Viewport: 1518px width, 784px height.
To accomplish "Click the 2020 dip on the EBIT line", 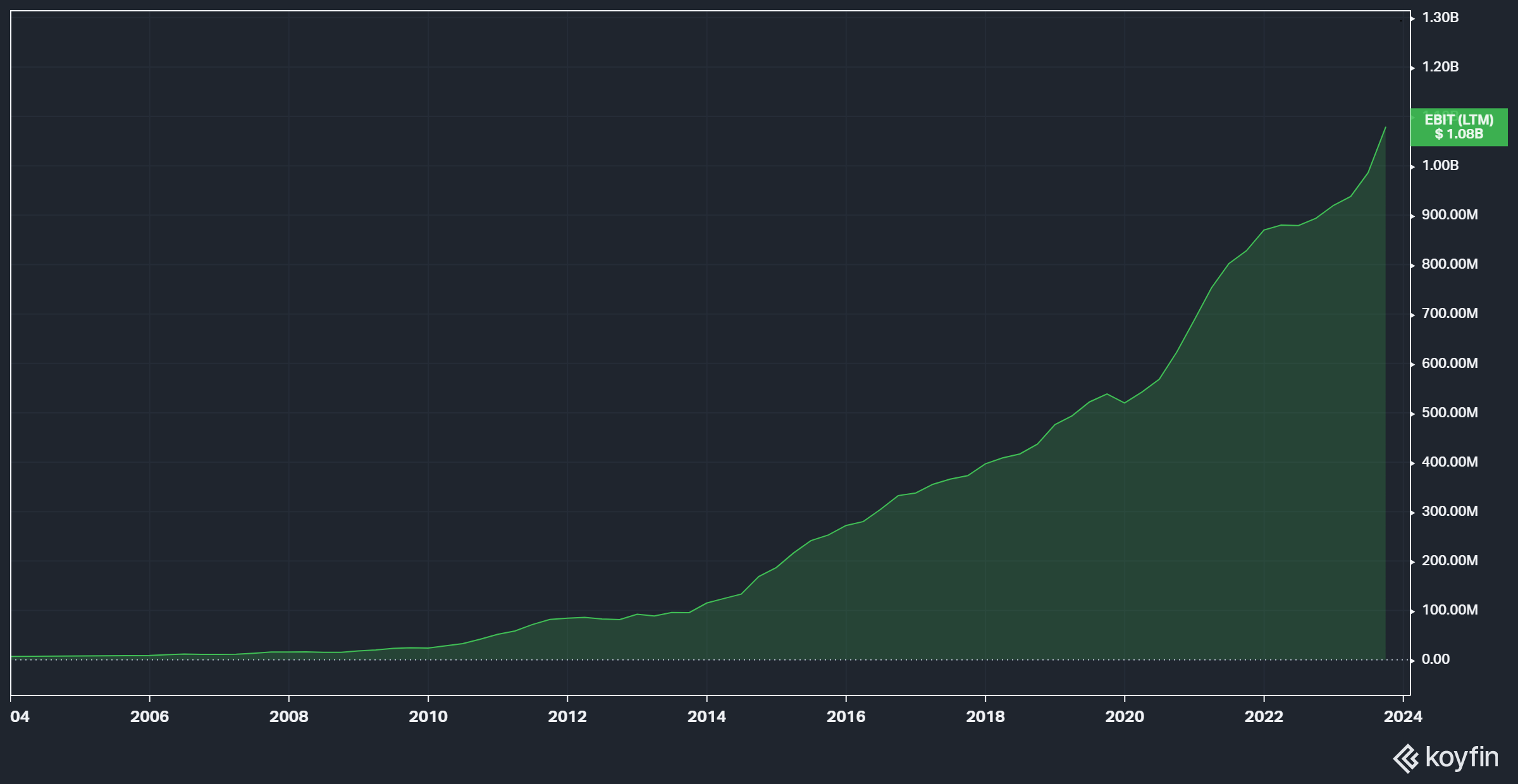I will click(1124, 403).
